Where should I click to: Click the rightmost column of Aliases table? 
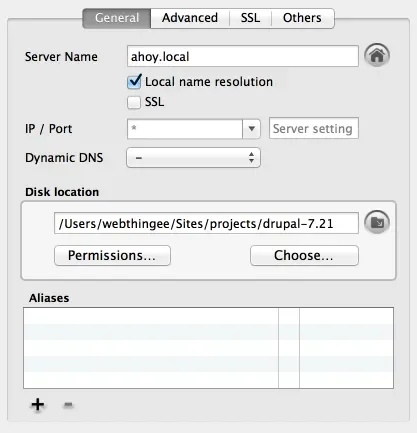pyautogui.click(x=346, y=348)
